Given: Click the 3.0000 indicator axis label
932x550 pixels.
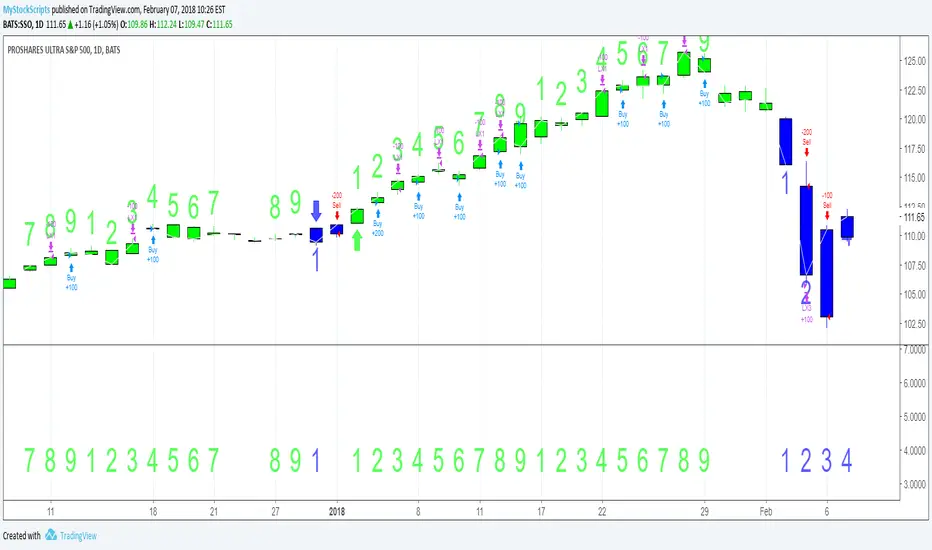Looking at the screenshot, I should click(x=914, y=484).
